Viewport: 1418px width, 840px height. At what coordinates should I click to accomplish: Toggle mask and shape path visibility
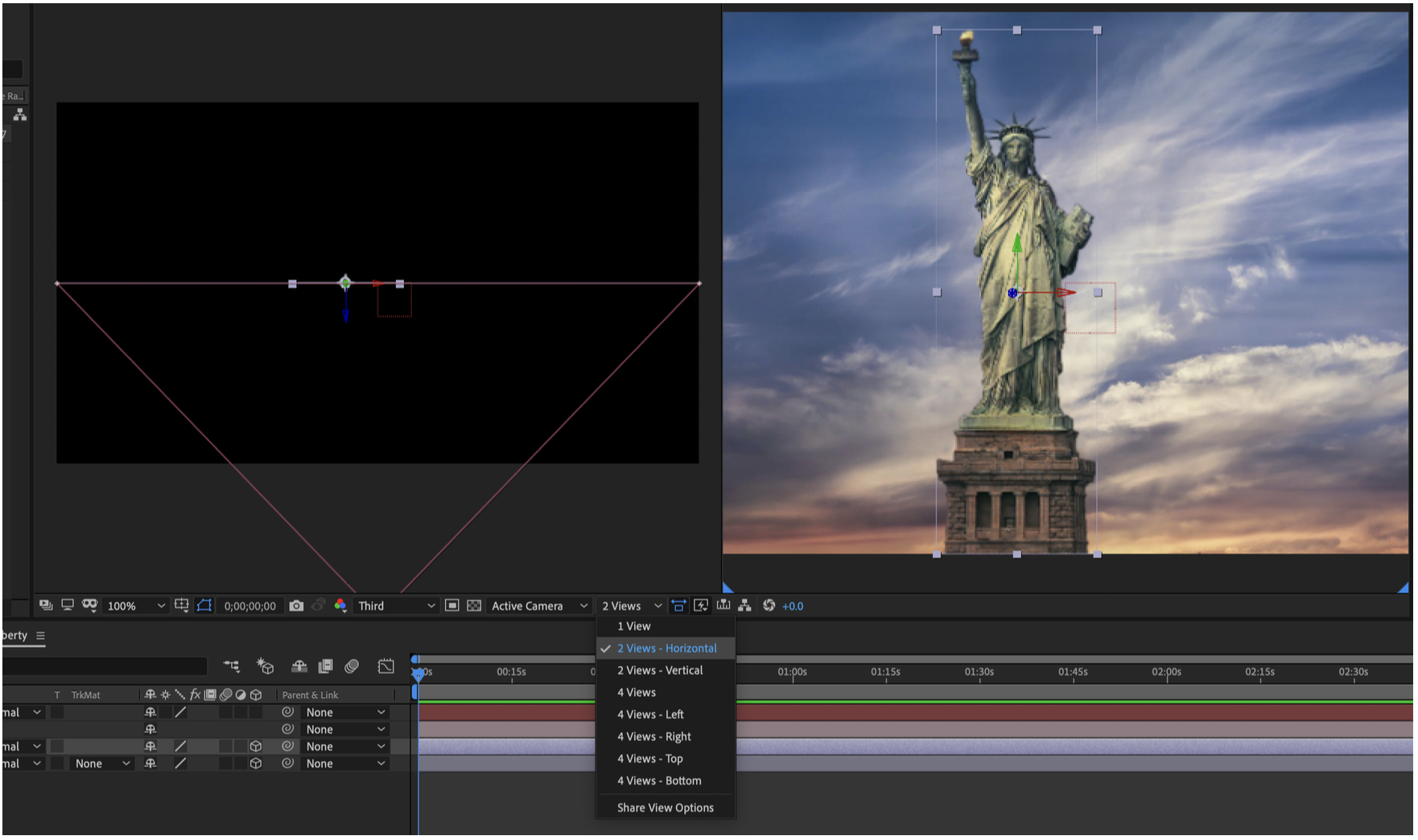click(x=204, y=606)
